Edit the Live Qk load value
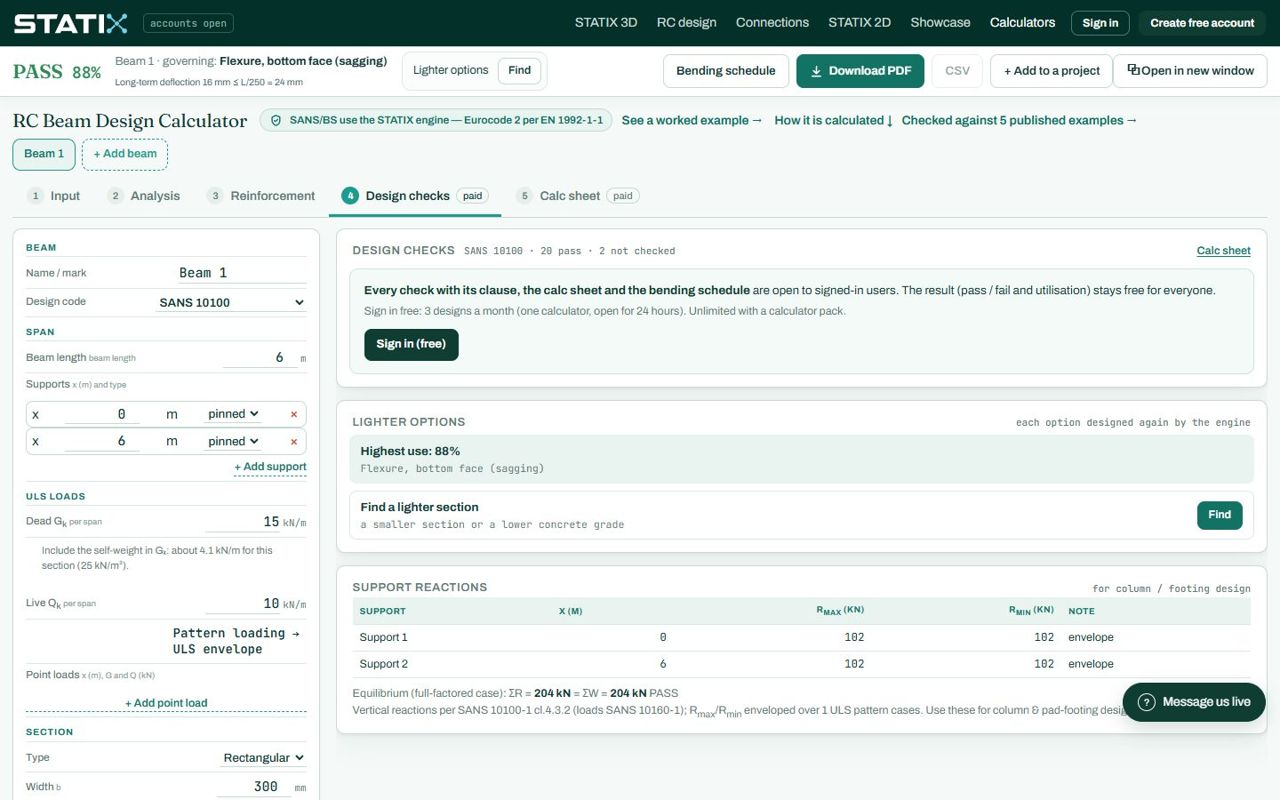Image resolution: width=1280 pixels, height=800 pixels. (x=244, y=603)
